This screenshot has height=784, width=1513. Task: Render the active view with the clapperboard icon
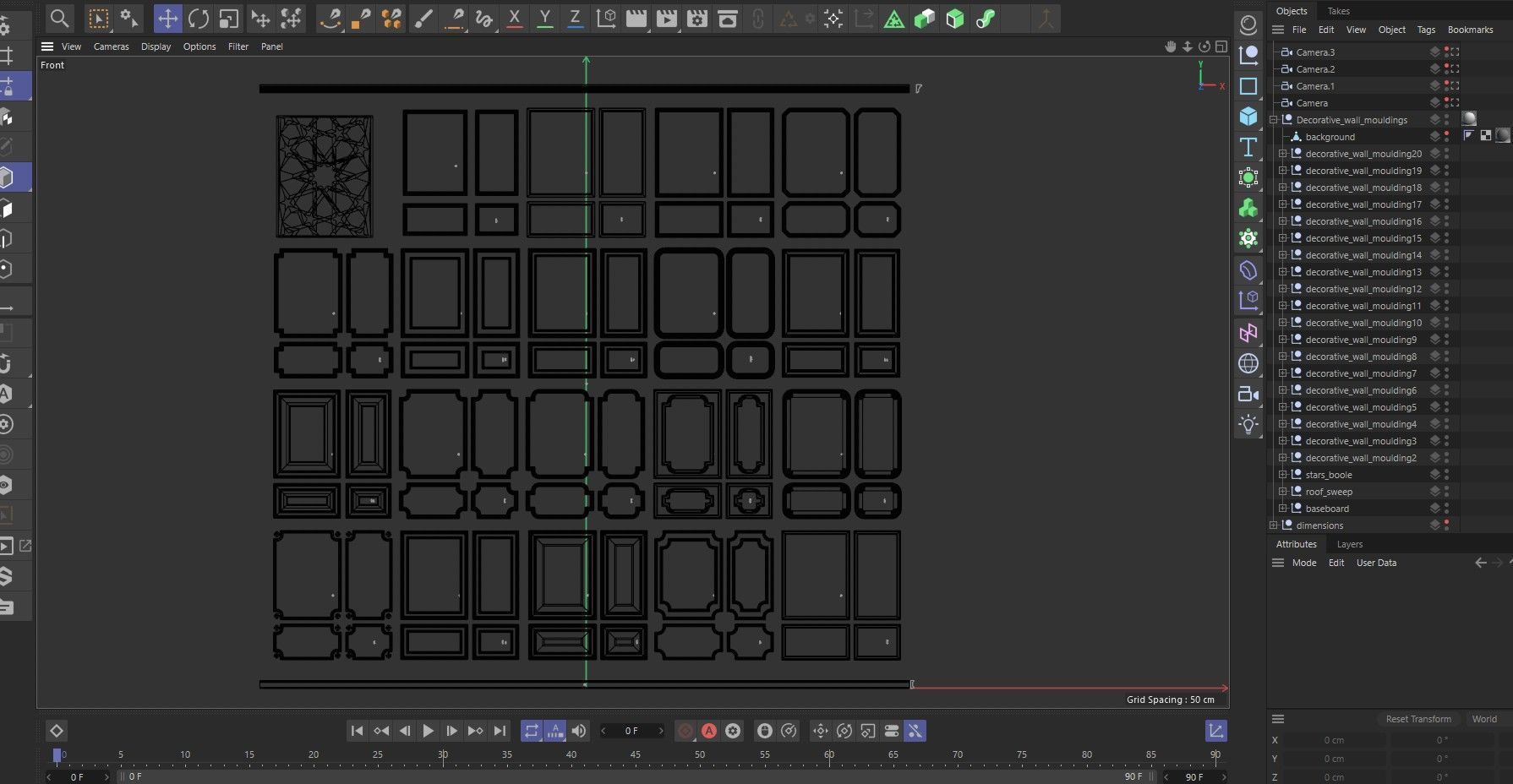pos(636,18)
